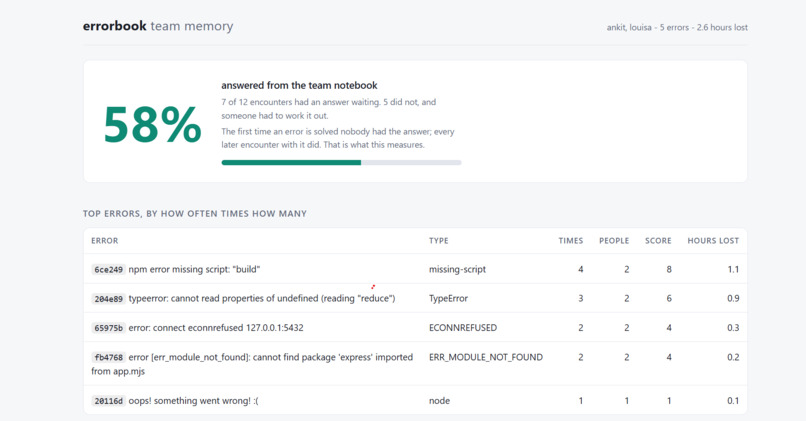
Task: Click the 'missing-script' type cell
Action: pos(457,269)
